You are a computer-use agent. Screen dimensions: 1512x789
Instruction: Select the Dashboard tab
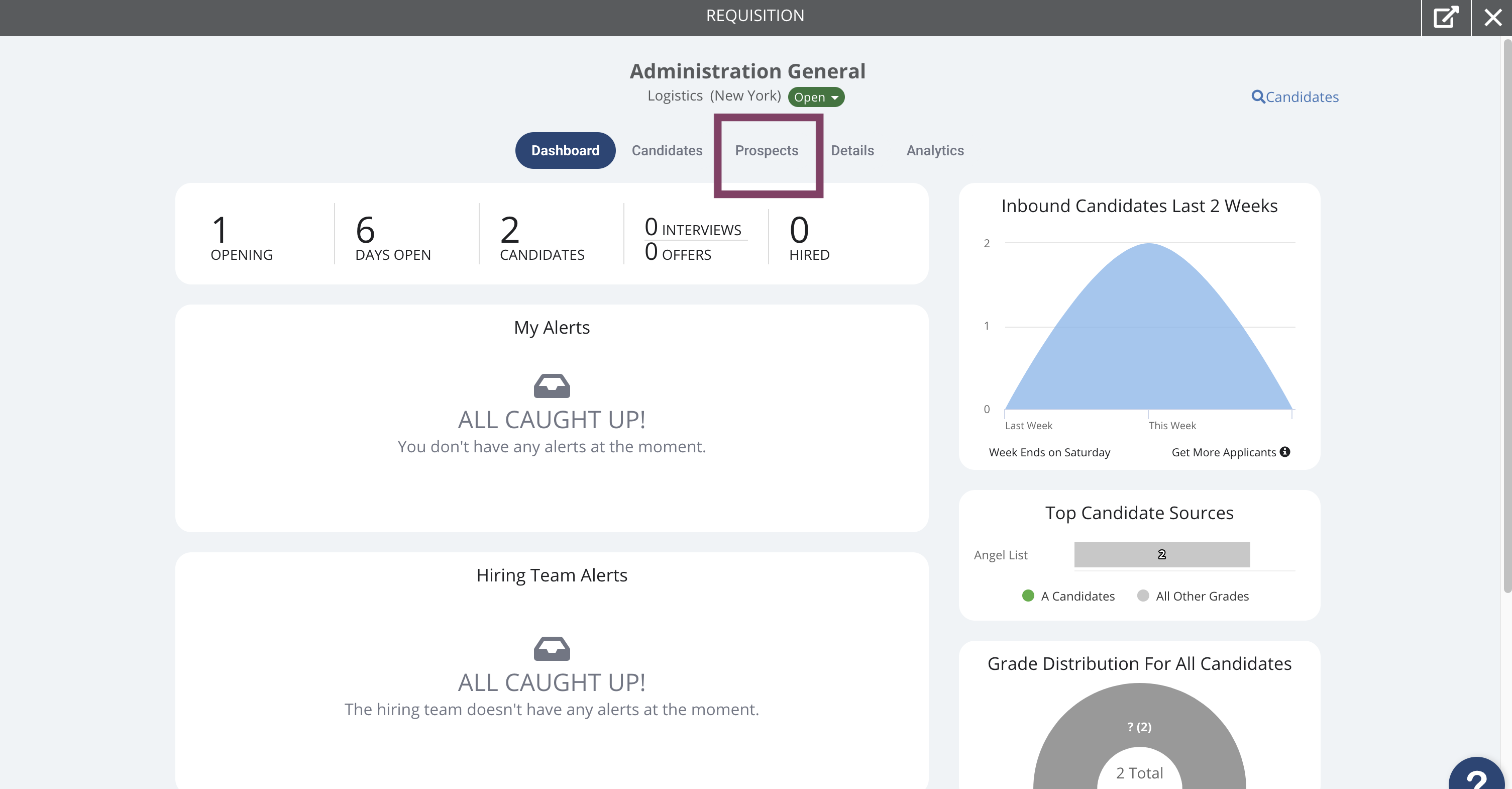pos(565,150)
